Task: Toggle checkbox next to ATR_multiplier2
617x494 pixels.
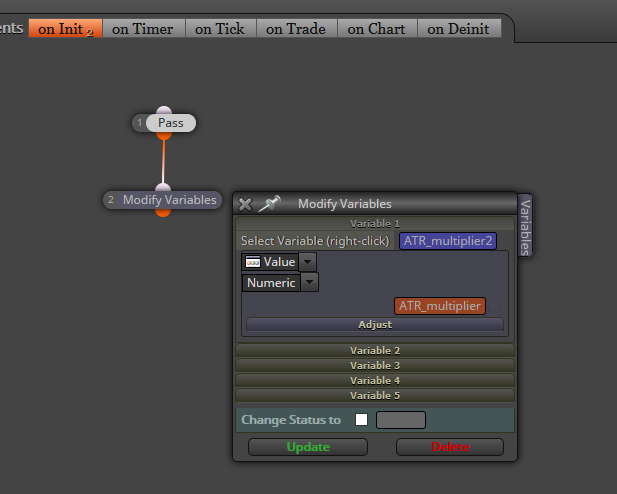Action: (505, 241)
